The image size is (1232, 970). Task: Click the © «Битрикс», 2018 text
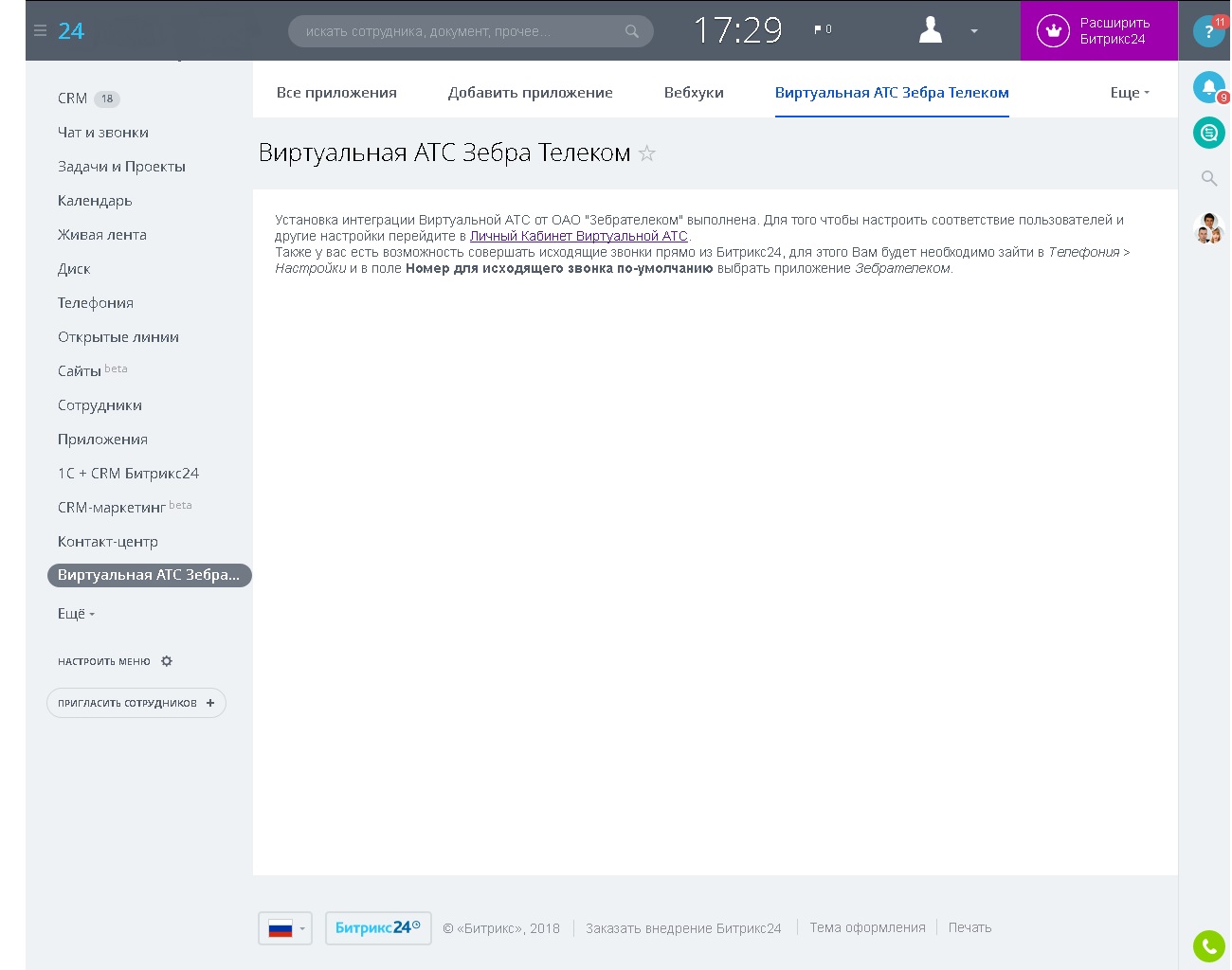[501, 928]
